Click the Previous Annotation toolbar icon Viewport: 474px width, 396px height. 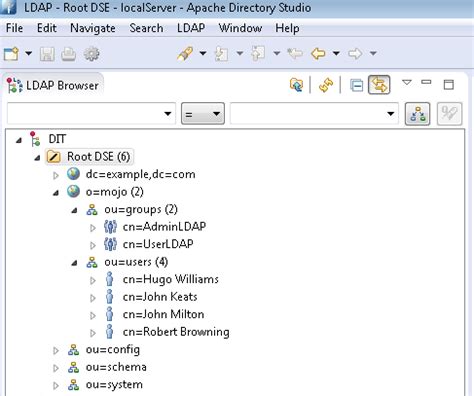pos(258,53)
